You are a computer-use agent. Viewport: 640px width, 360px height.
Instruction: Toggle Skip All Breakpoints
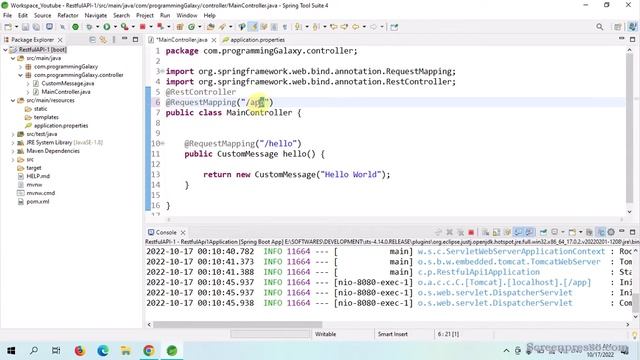pyautogui.click(x=62, y=27)
